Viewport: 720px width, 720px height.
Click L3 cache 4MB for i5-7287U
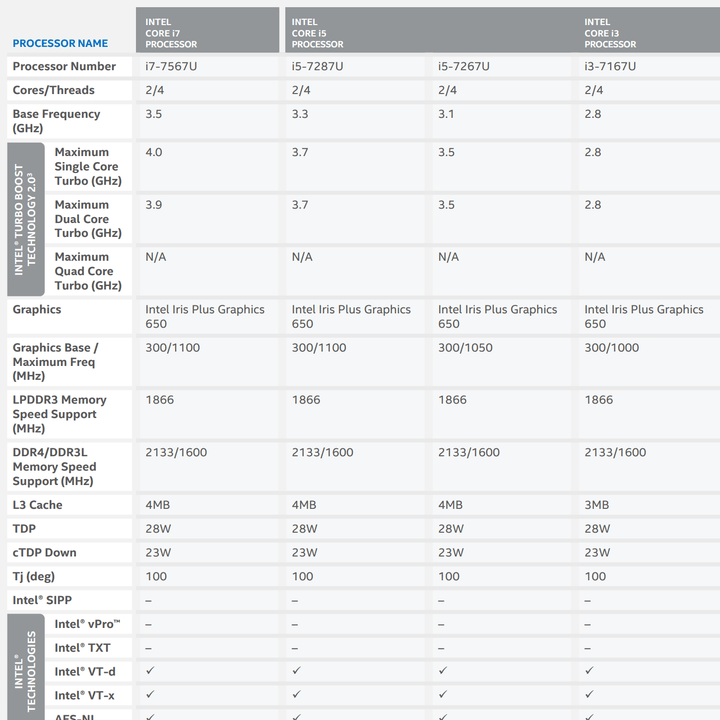pos(304,505)
